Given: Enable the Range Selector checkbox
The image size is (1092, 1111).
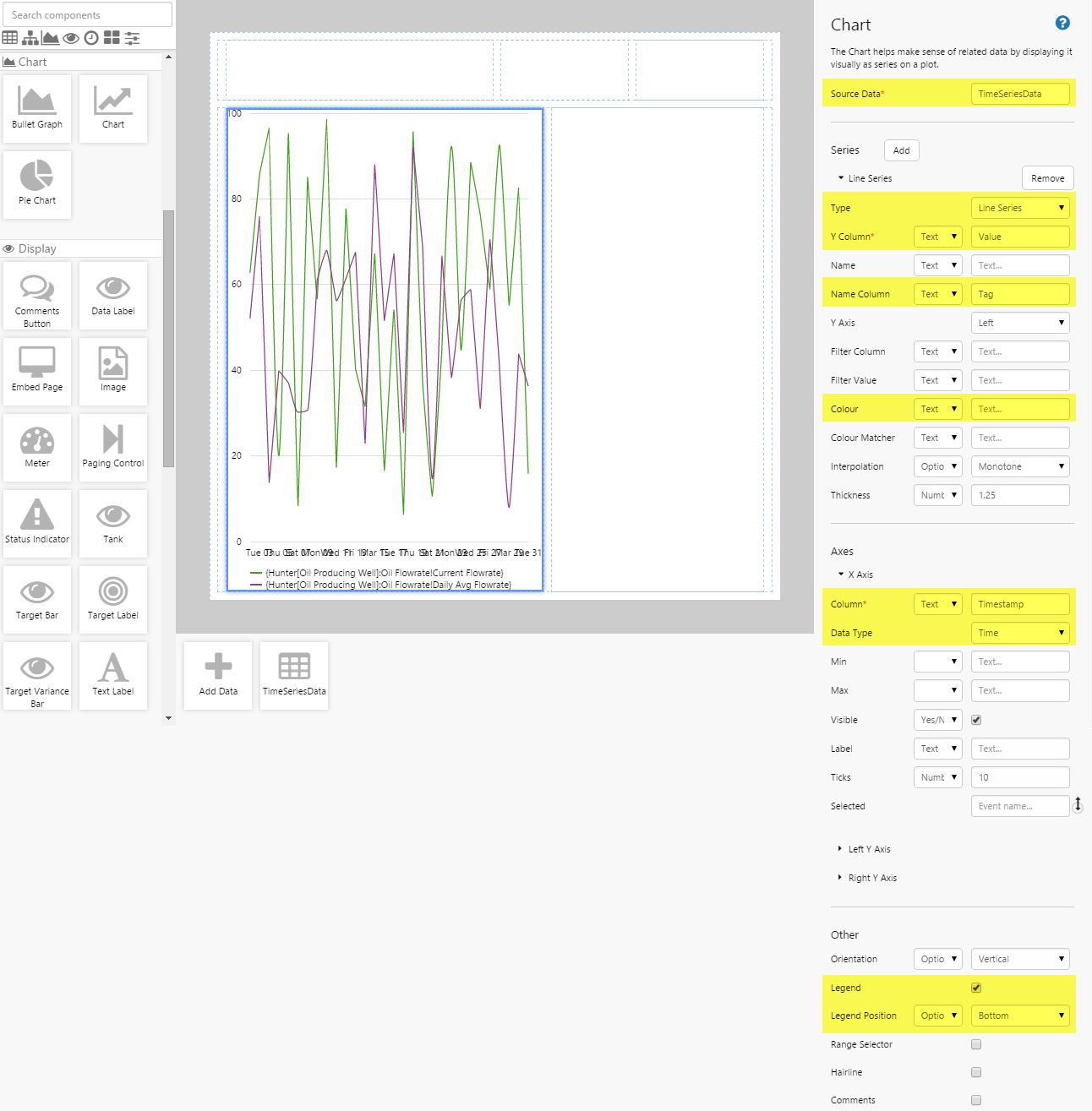Looking at the screenshot, I should coord(976,1044).
